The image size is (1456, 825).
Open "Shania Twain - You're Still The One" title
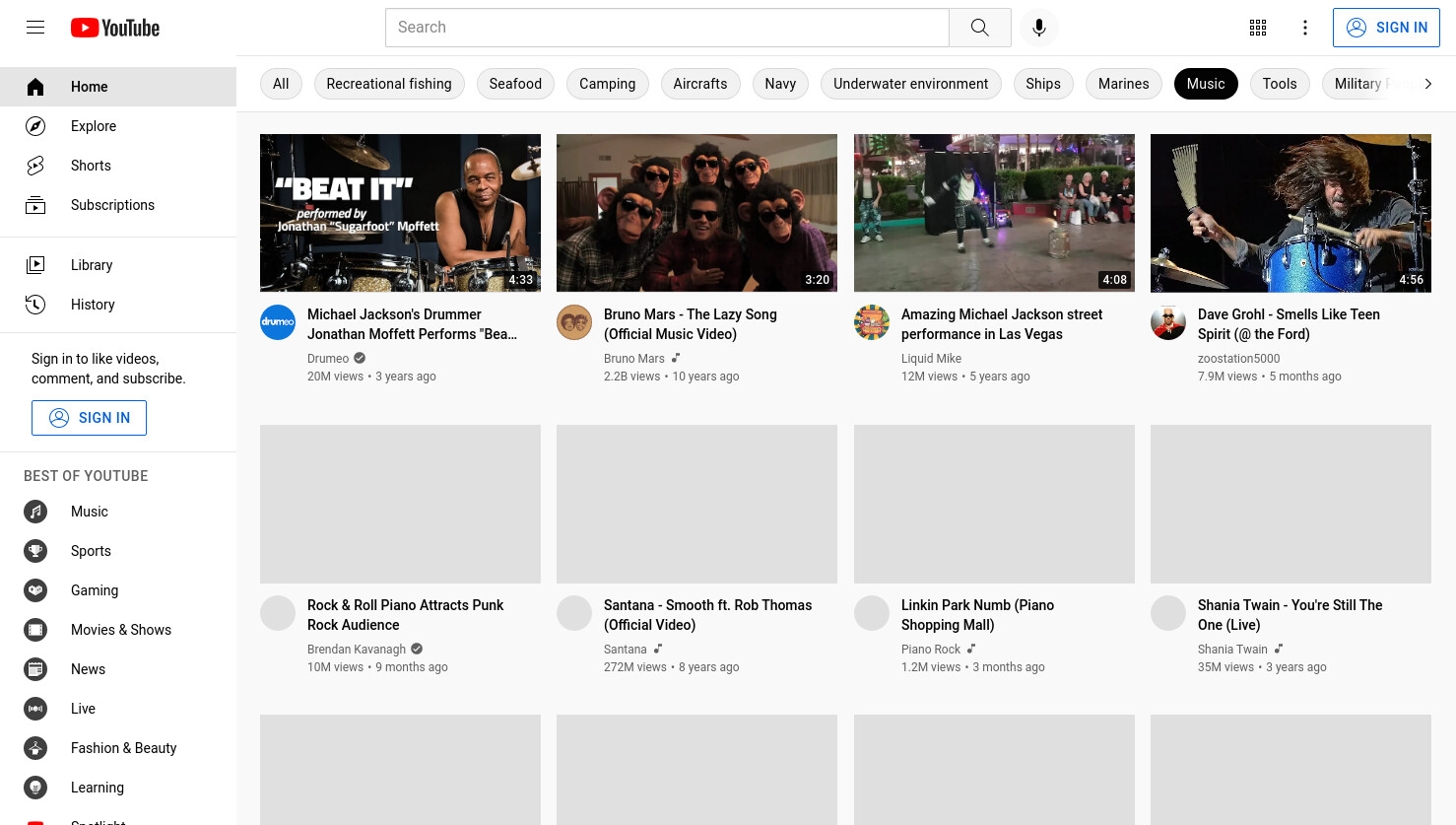pyautogui.click(x=1290, y=615)
